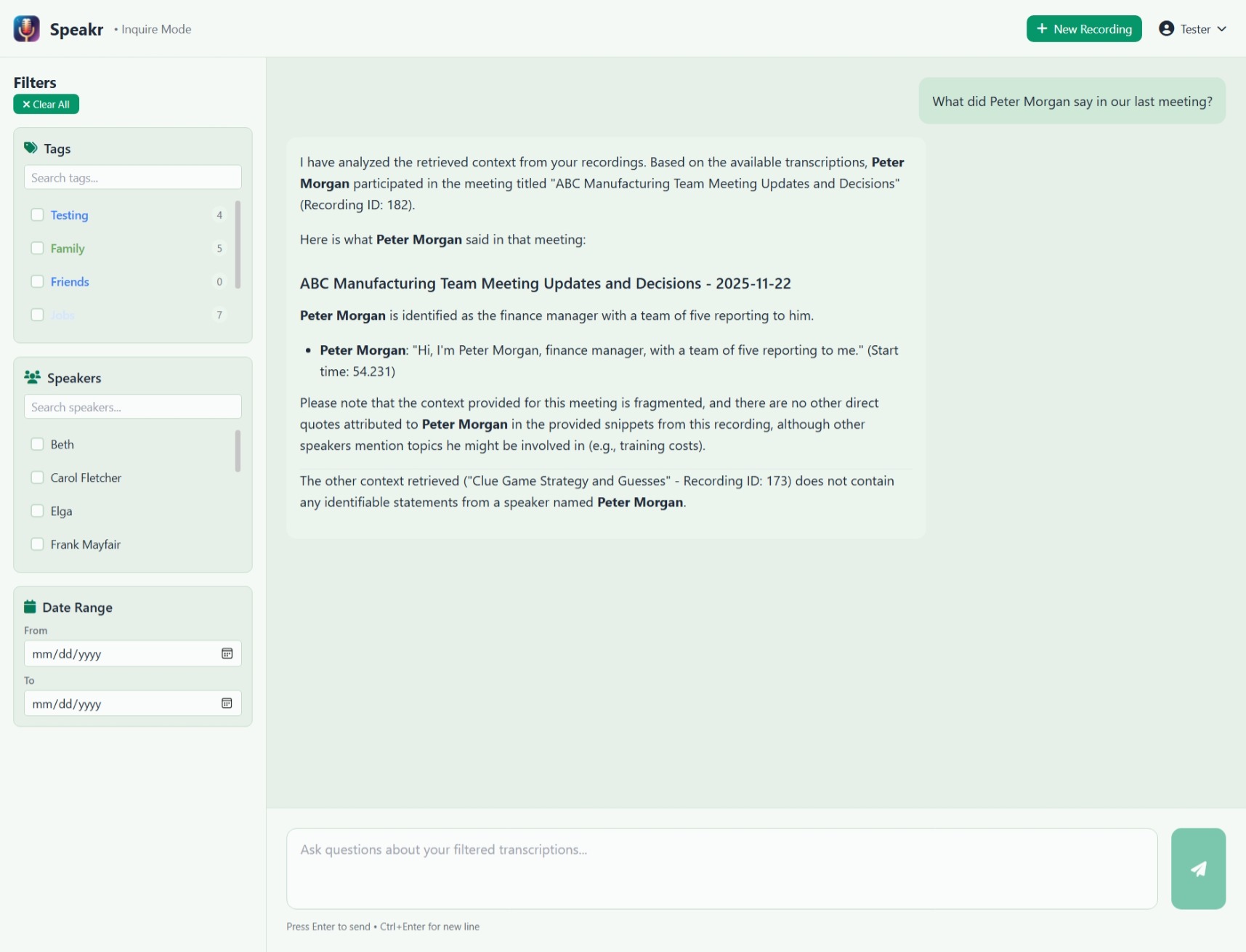Expand the Tester account dropdown chevron
The image size is (1246, 952).
[x=1222, y=29]
